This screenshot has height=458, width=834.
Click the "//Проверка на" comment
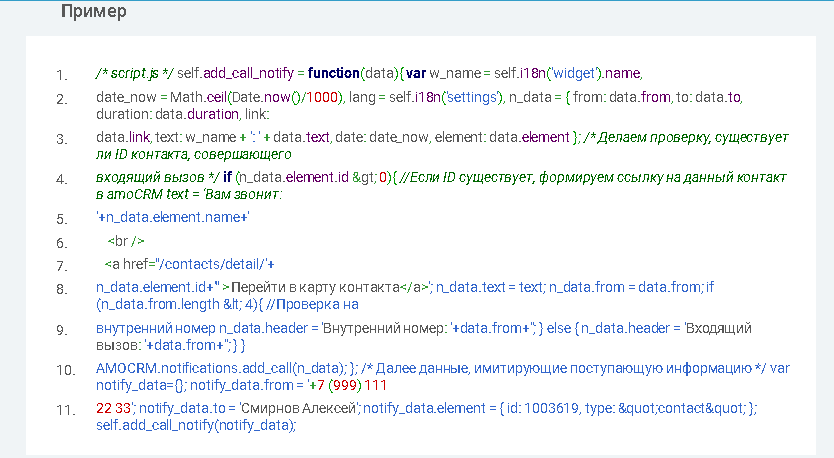pyautogui.click(x=312, y=304)
